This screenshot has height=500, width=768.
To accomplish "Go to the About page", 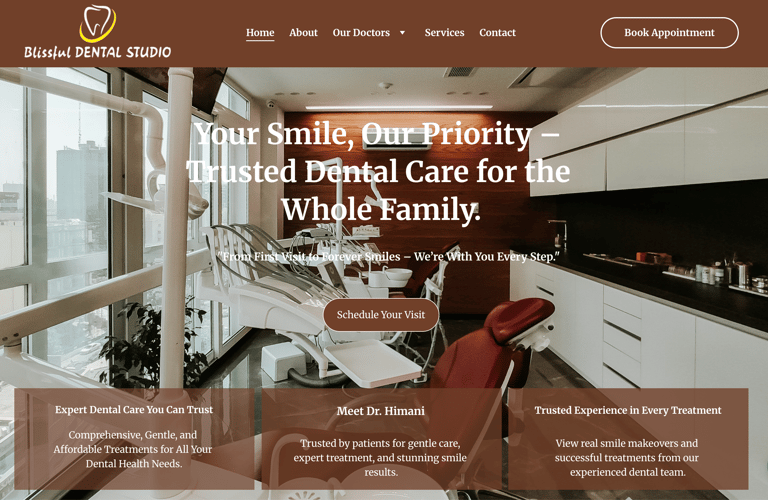I will pos(303,33).
